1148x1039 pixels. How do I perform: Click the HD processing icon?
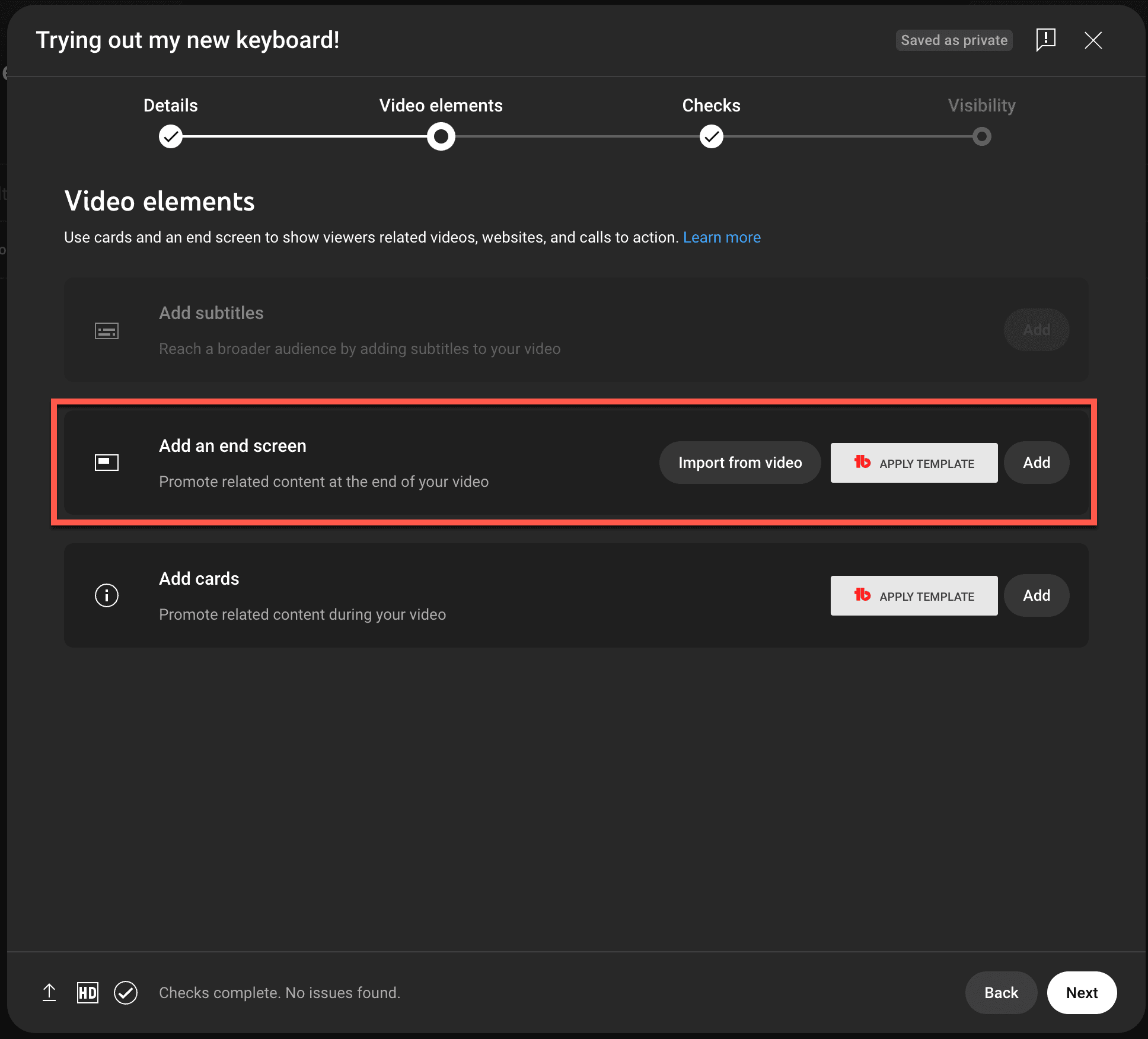point(88,993)
